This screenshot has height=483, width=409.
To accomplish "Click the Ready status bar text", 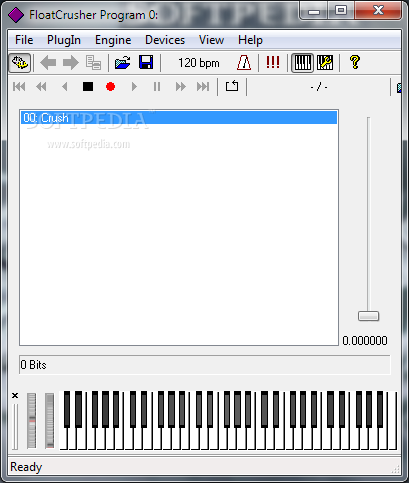I will (x=26, y=467).
